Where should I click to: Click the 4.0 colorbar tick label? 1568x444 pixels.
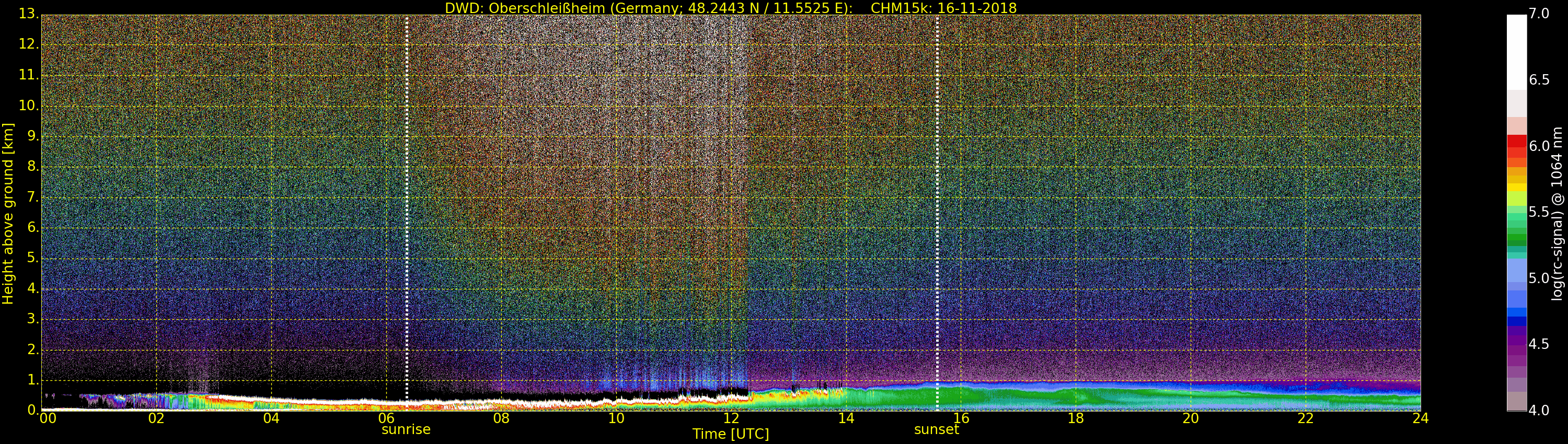click(x=1539, y=411)
